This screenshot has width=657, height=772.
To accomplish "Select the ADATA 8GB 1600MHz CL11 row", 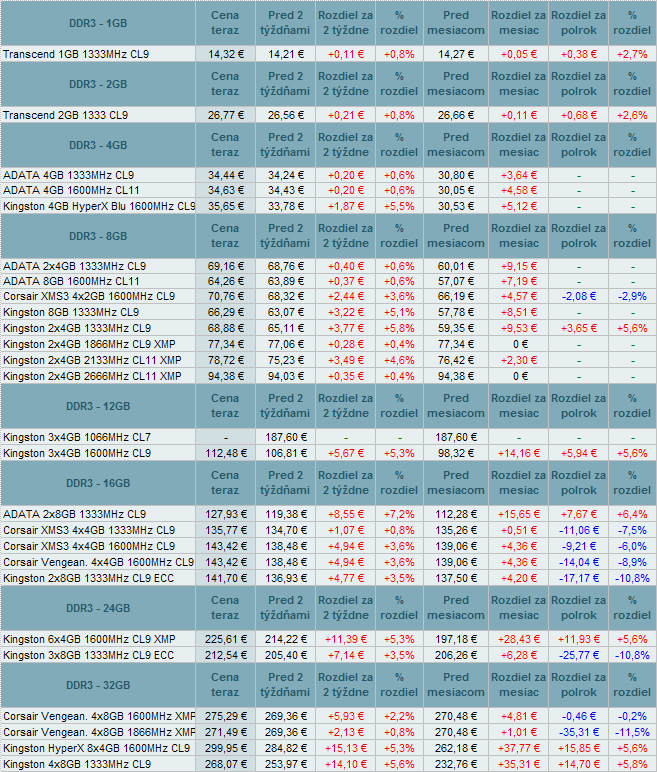I will (x=328, y=282).
